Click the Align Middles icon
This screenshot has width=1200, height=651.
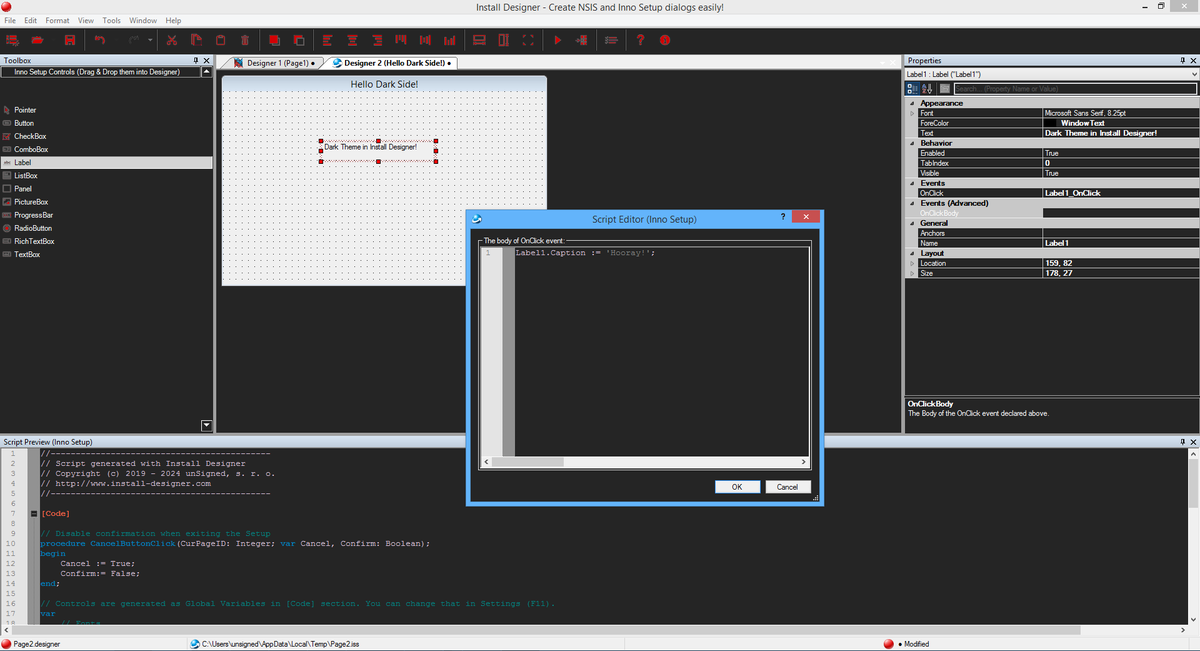425,40
